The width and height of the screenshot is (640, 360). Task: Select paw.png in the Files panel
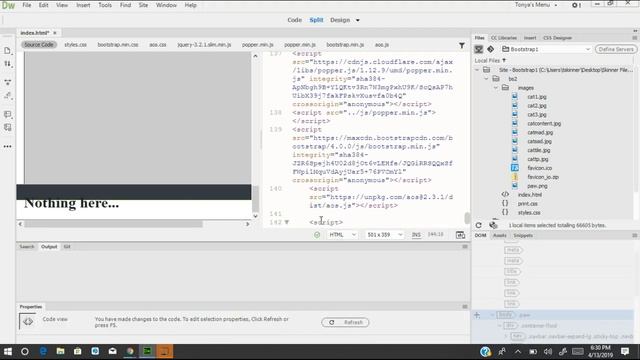coord(537,186)
